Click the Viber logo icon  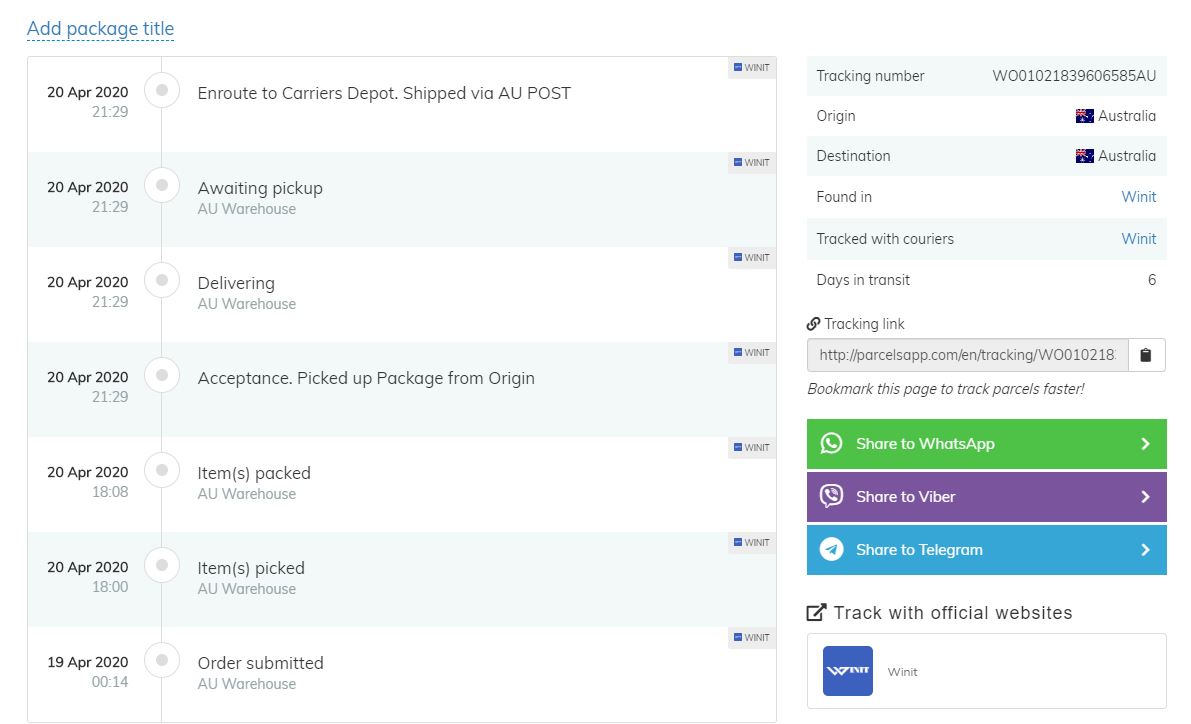[831, 497]
